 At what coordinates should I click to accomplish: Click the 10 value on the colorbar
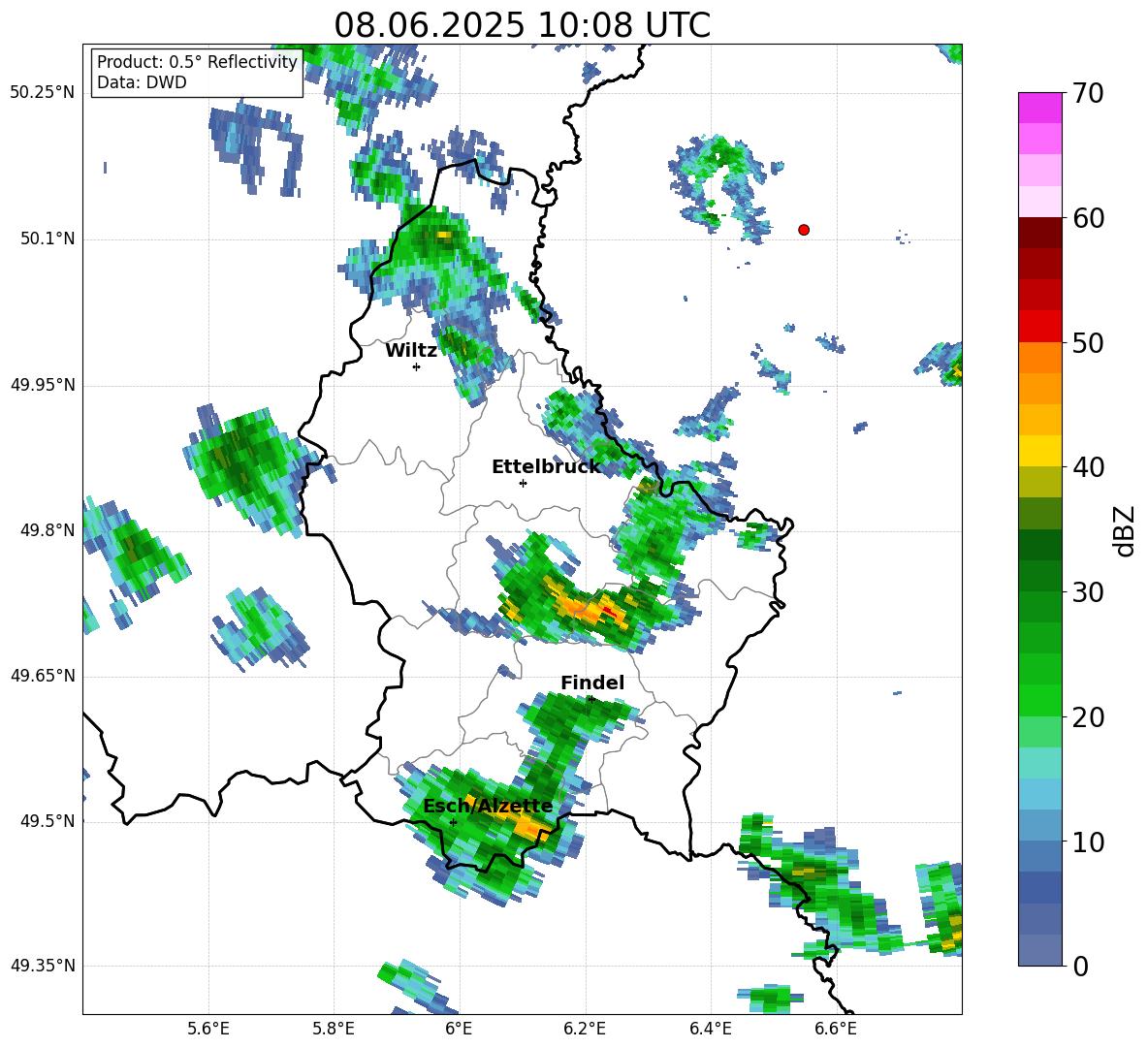[x=1088, y=842]
